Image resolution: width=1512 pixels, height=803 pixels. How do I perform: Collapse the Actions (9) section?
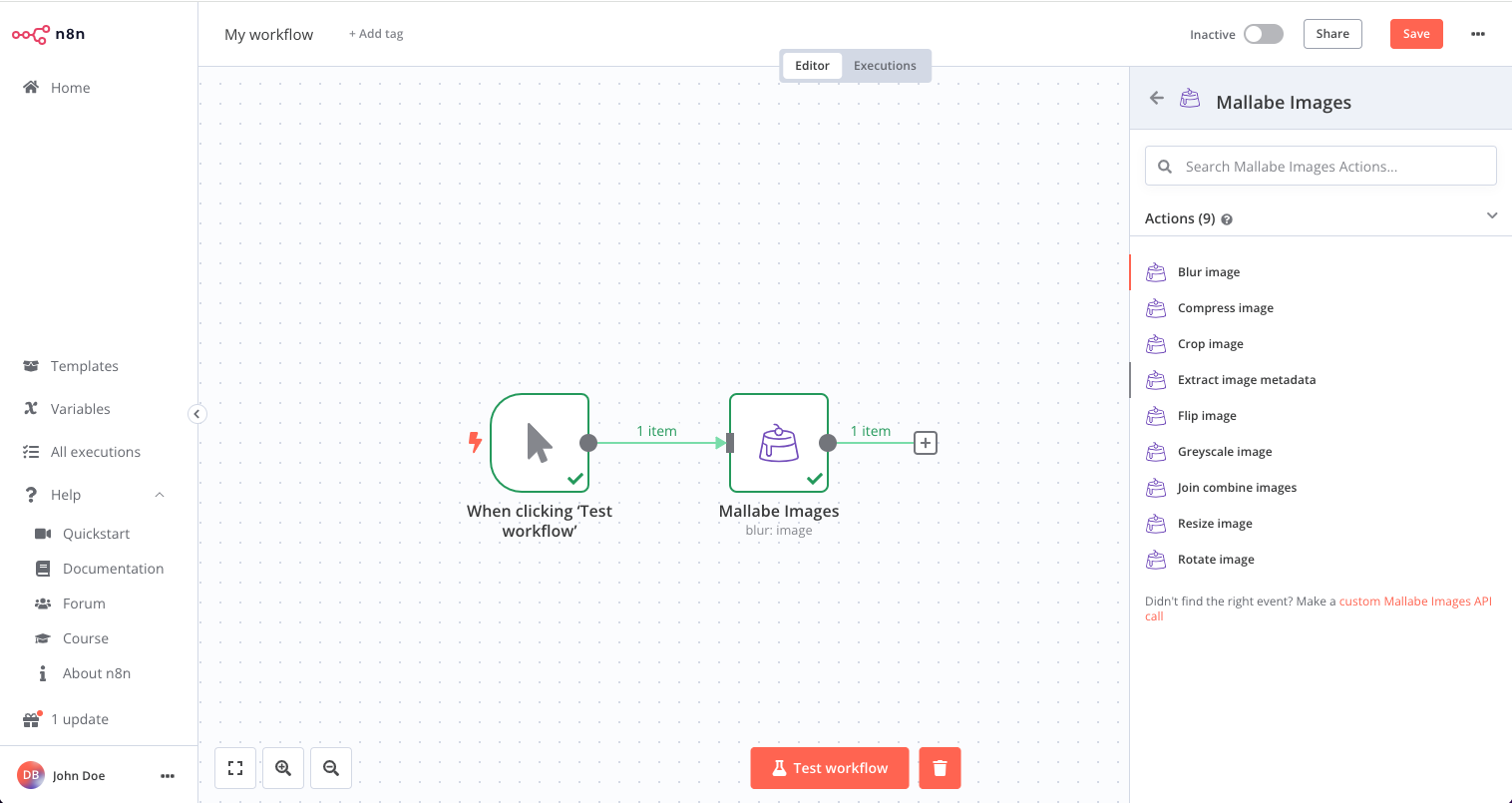[x=1492, y=215]
